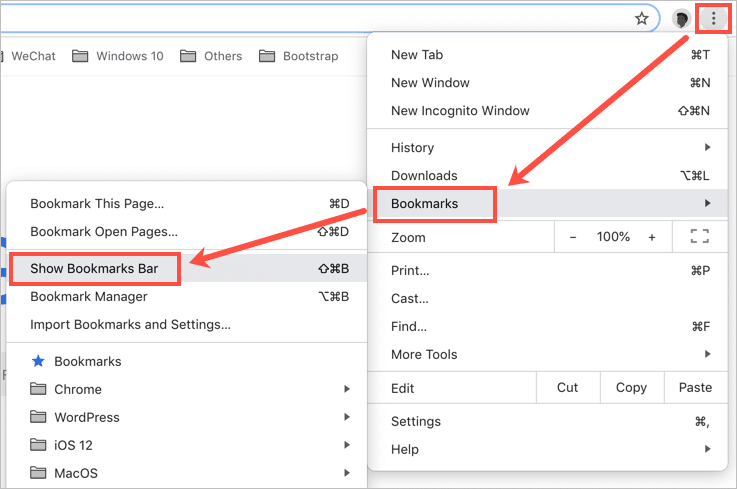Image resolution: width=737 pixels, height=489 pixels.
Task: Expand the History submenu
Action: click(x=412, y=147)
